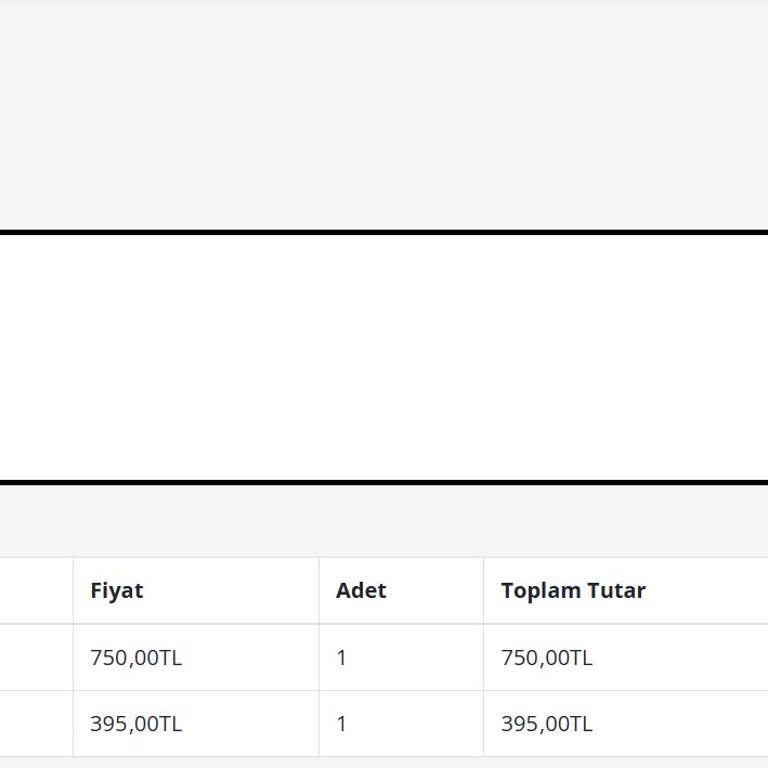
Task: Click the blank cell left of 395,00TL price
Action: [x=36, y=723]
